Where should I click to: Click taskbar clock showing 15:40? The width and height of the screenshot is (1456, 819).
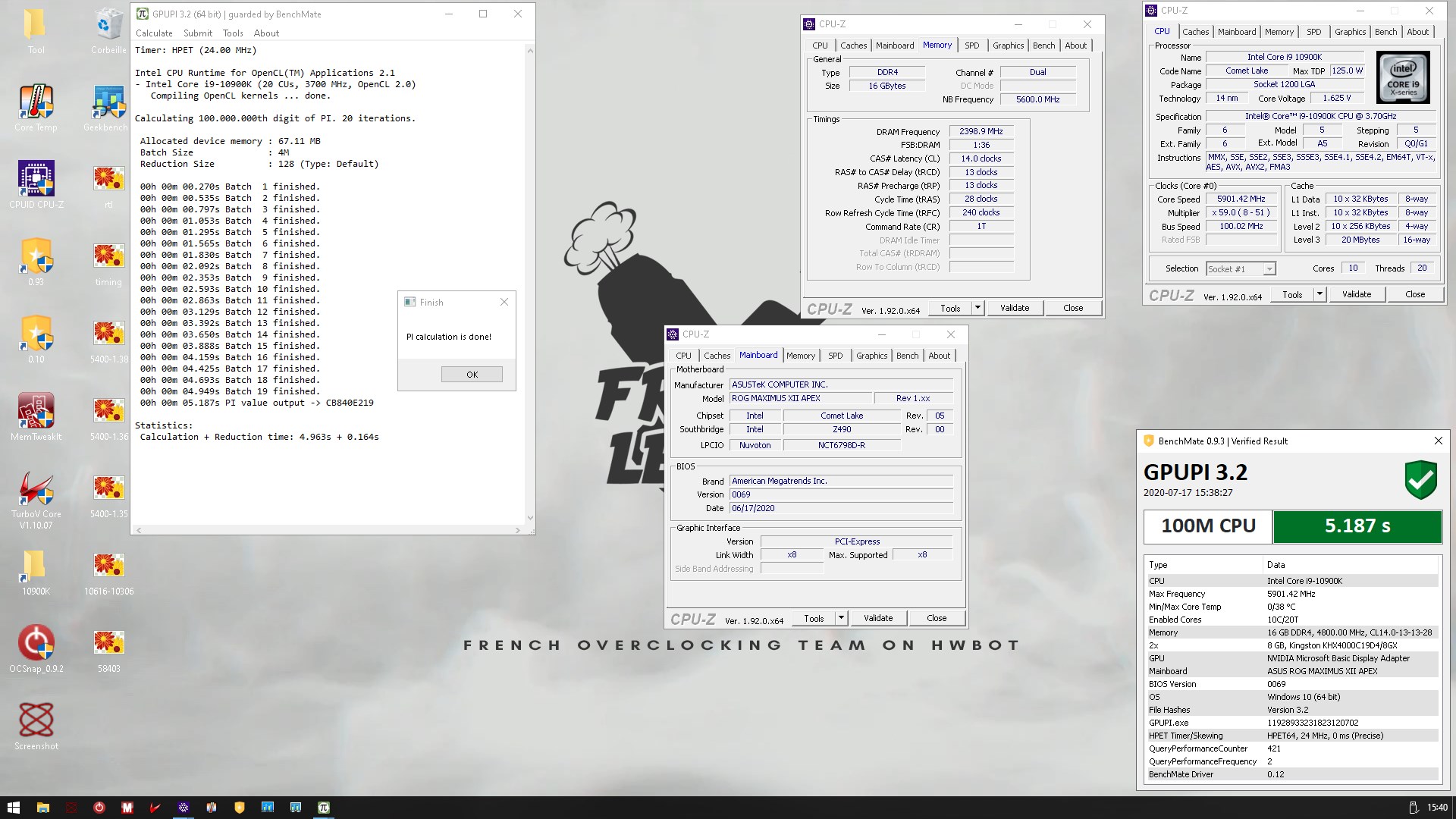[x=1436, y=808]
